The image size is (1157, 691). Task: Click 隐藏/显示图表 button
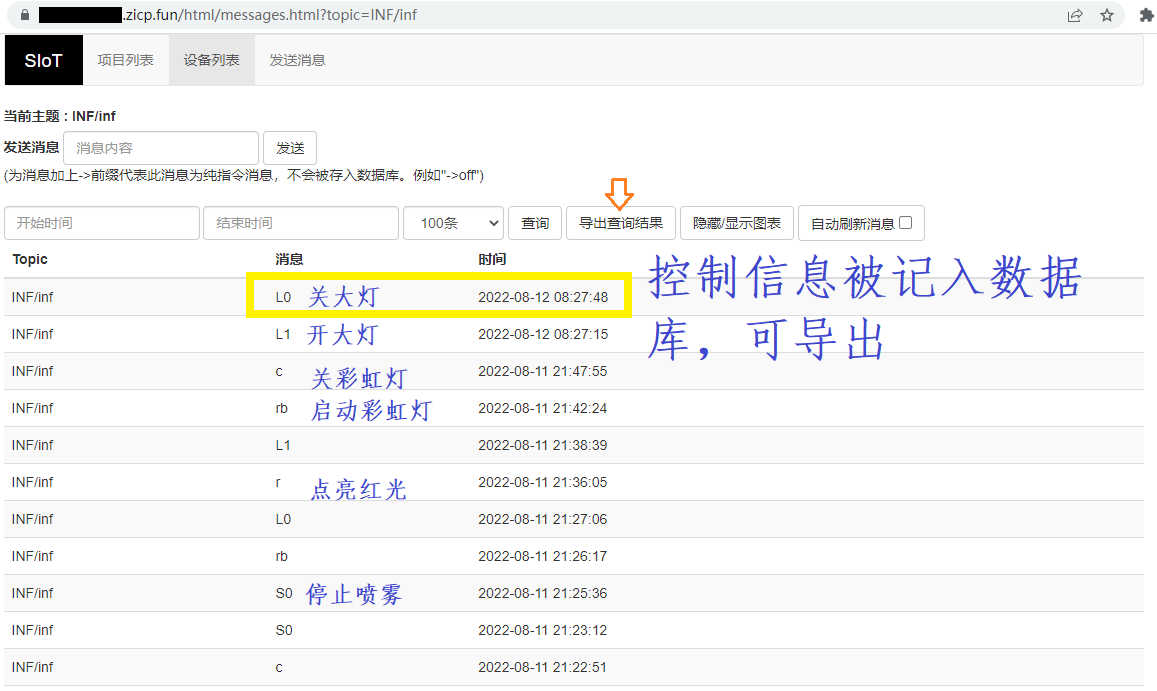[x=736, y=223]
